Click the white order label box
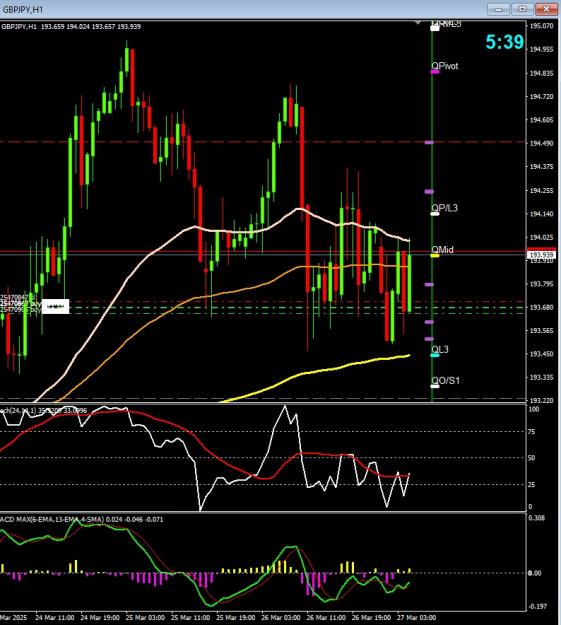 coord(55,306)
